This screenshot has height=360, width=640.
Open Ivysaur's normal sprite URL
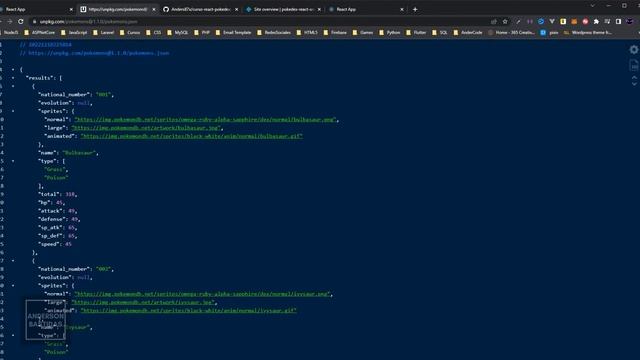click(202, 294)
